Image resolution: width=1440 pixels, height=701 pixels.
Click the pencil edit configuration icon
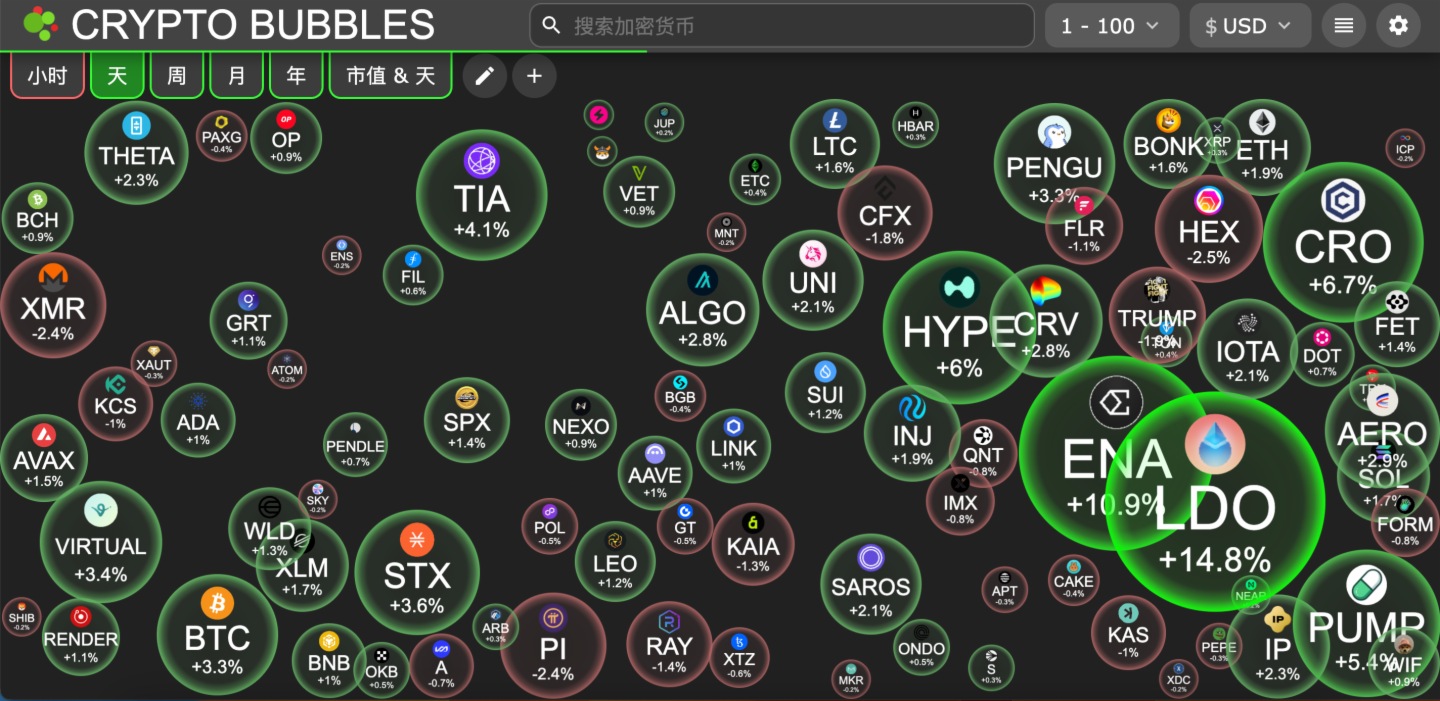(485, 76)
